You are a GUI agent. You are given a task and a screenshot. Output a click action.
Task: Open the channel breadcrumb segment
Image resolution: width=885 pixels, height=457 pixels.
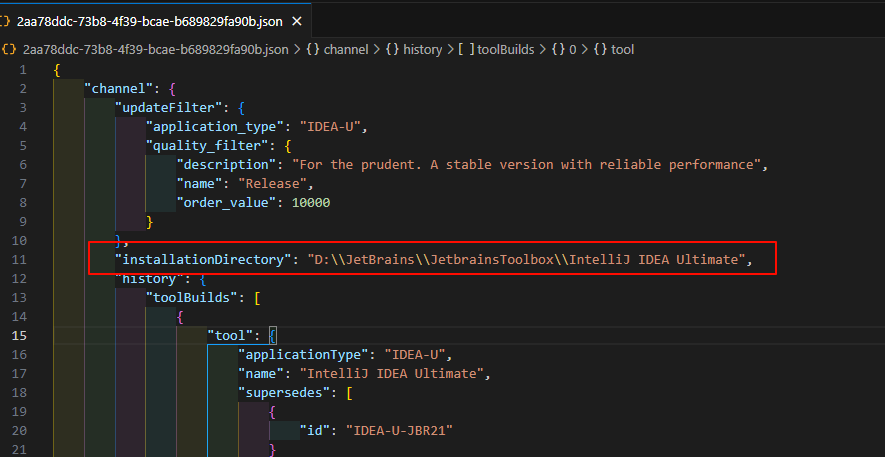click(337, 50)
